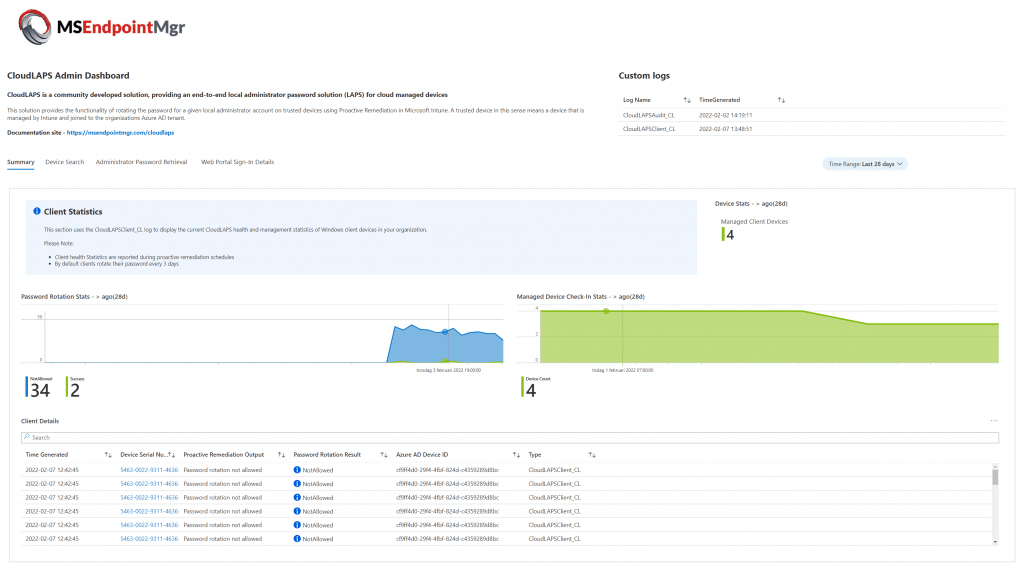Click NotAllowed info icon in last row
1024x569 pixels.
297,539
